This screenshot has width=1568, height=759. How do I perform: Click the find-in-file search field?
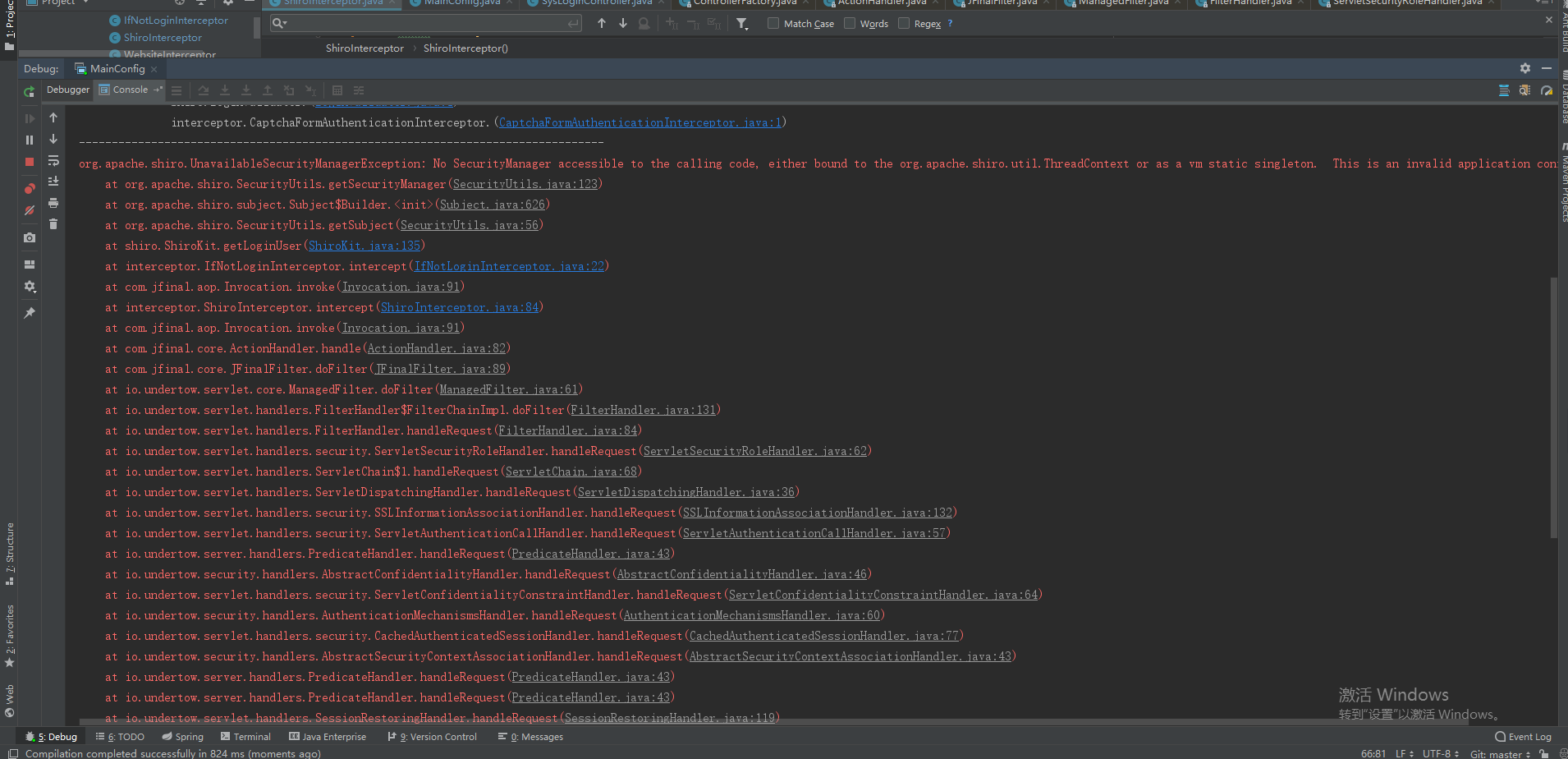coord(426,23)
